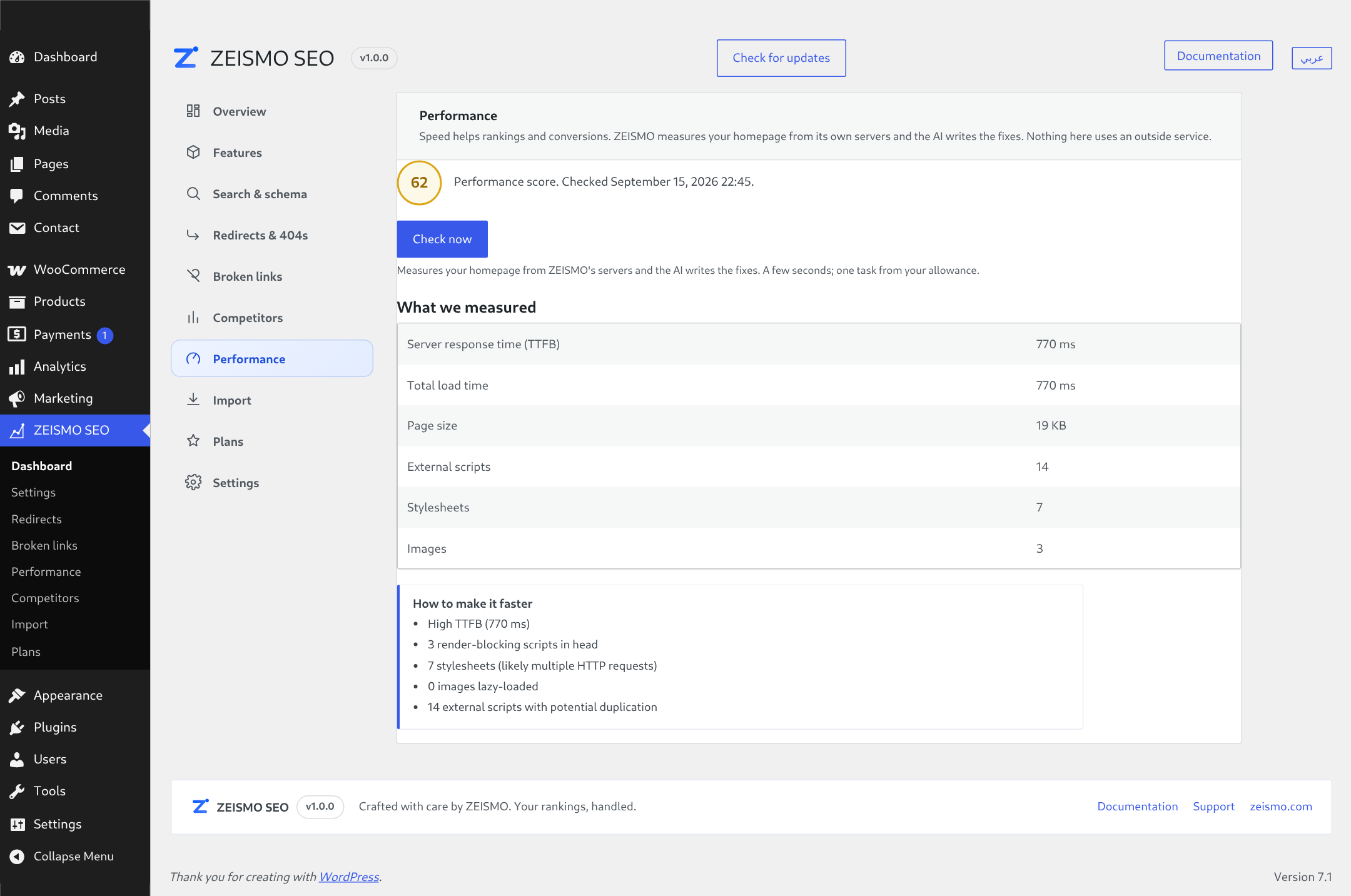Go to Competitors section

[272, 318]
